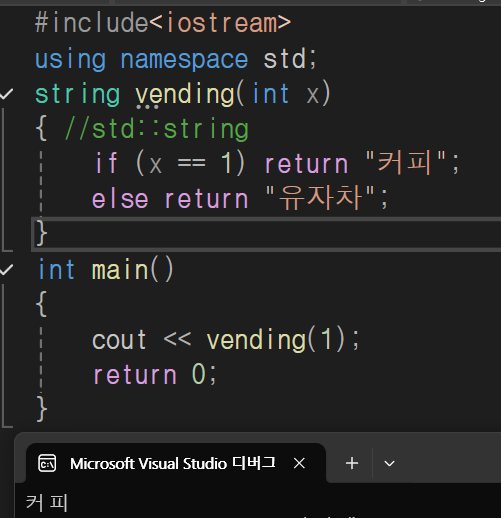Click the 'if (x == 1)' condition

170,163
